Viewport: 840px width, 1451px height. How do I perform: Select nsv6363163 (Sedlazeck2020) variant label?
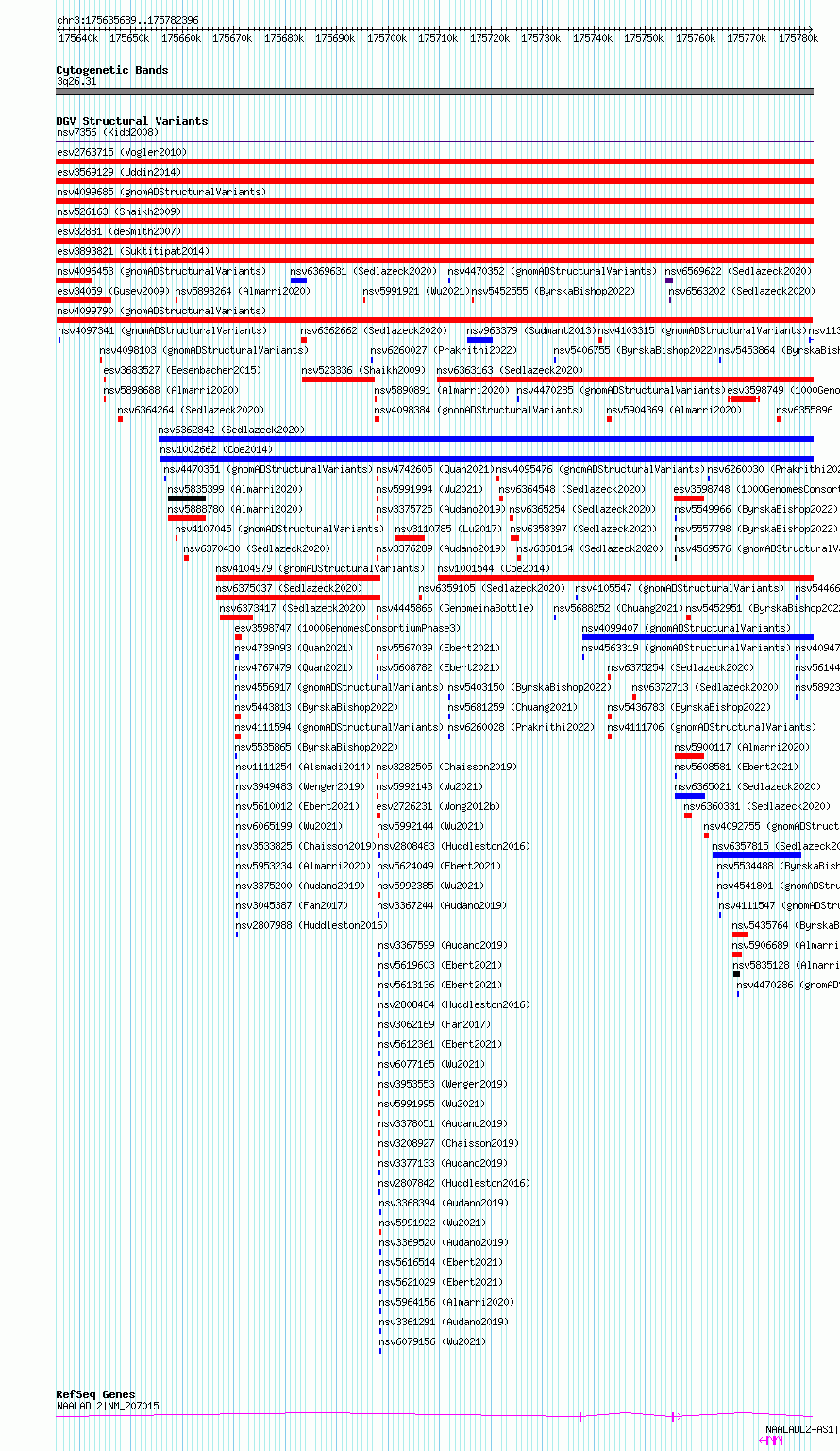(x=510, y=370)
